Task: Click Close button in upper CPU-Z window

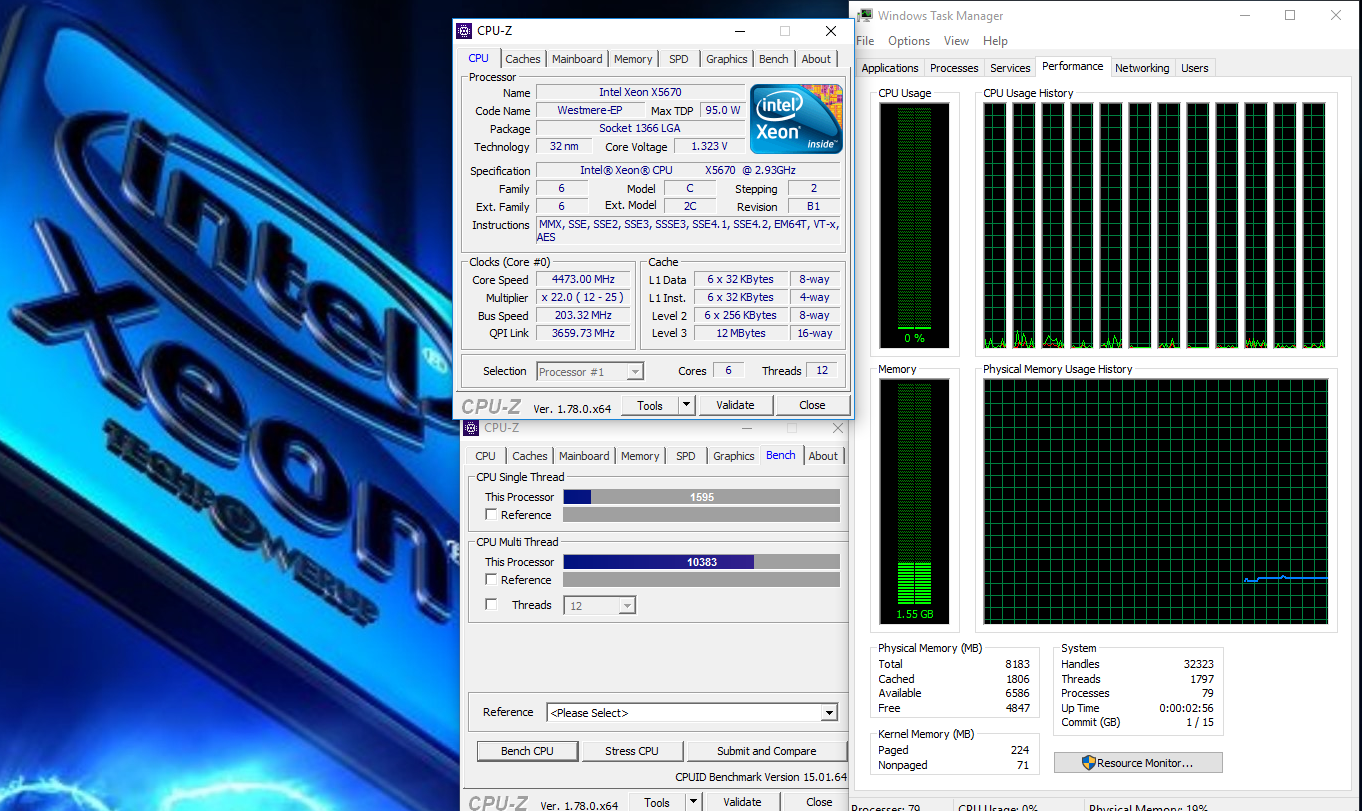Action: tap(812, 405)
